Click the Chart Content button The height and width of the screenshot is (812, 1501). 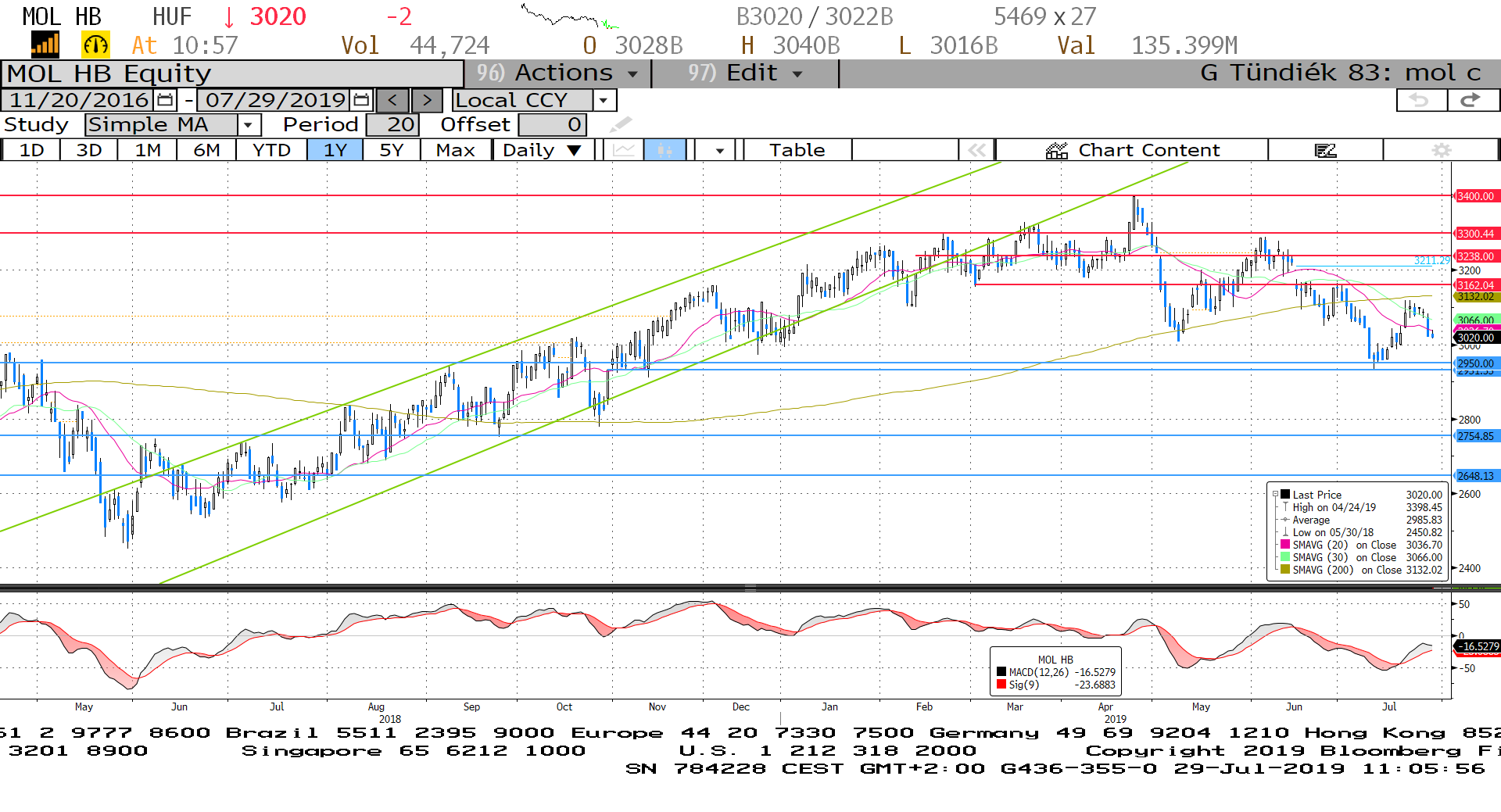[x=1133, y=150]
